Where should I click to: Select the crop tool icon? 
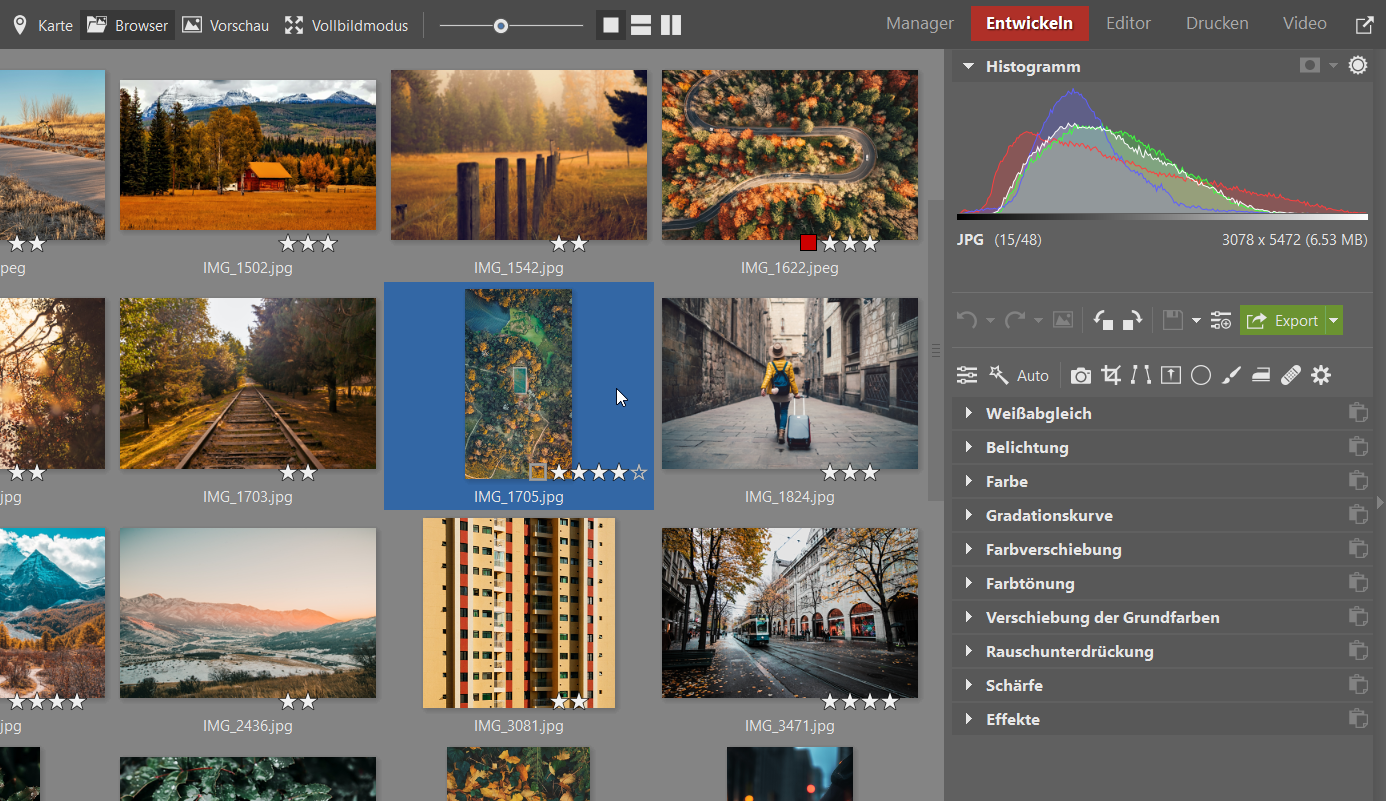coord(1110,375)
